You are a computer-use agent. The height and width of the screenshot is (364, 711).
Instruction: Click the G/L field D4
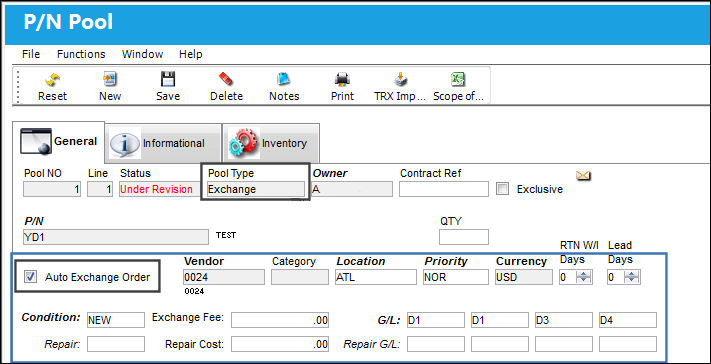[628, 320]
